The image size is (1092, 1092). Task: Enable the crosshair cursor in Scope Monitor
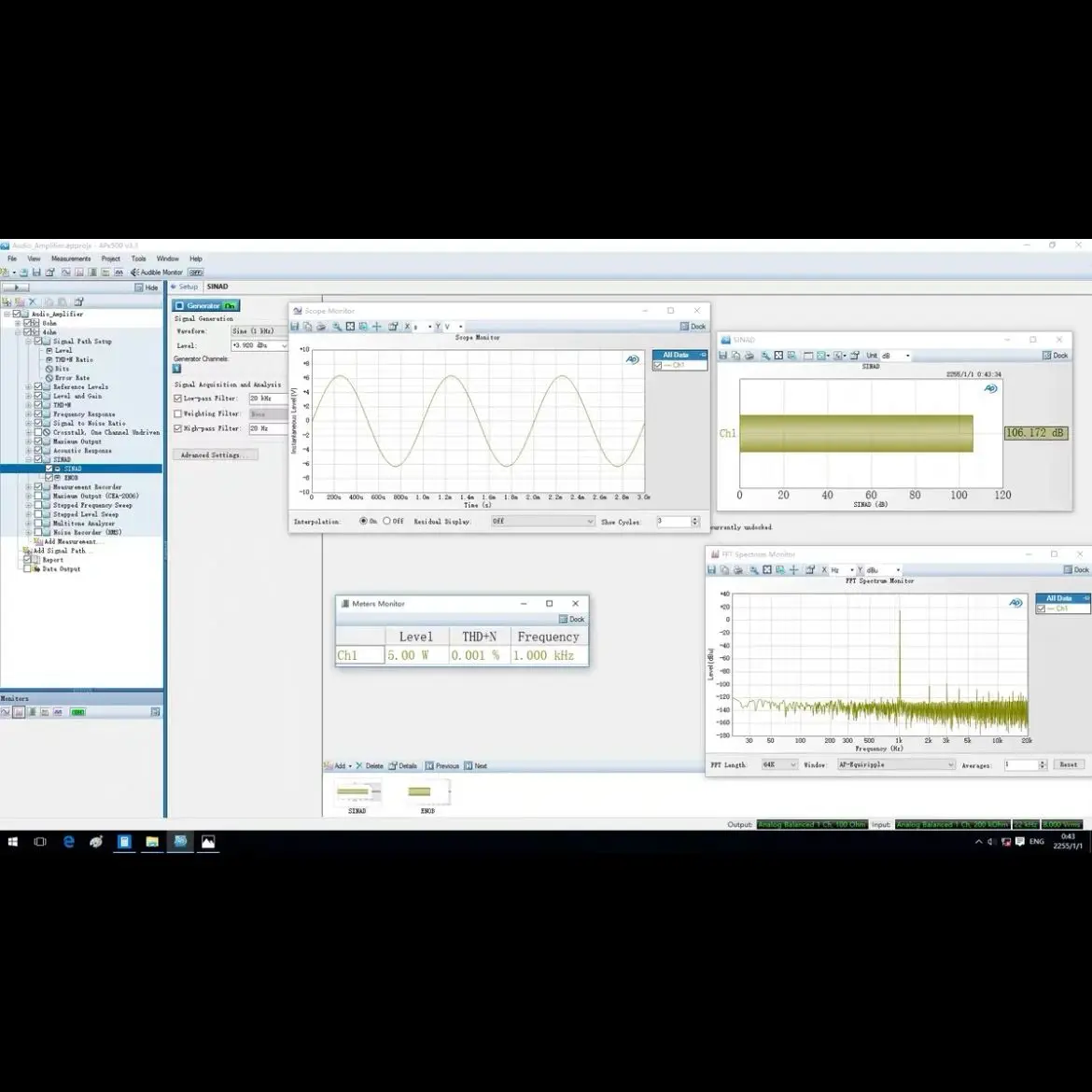(377, 327)
